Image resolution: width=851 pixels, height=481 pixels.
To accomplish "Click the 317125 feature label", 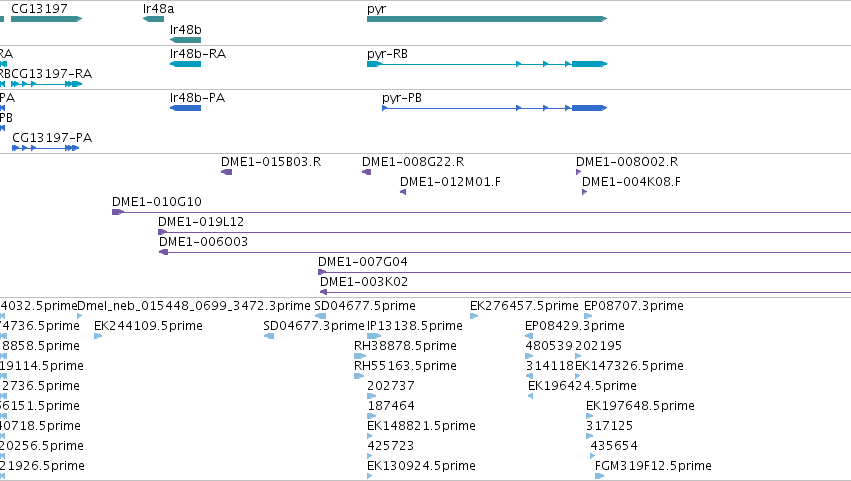I will coord(609,427).
